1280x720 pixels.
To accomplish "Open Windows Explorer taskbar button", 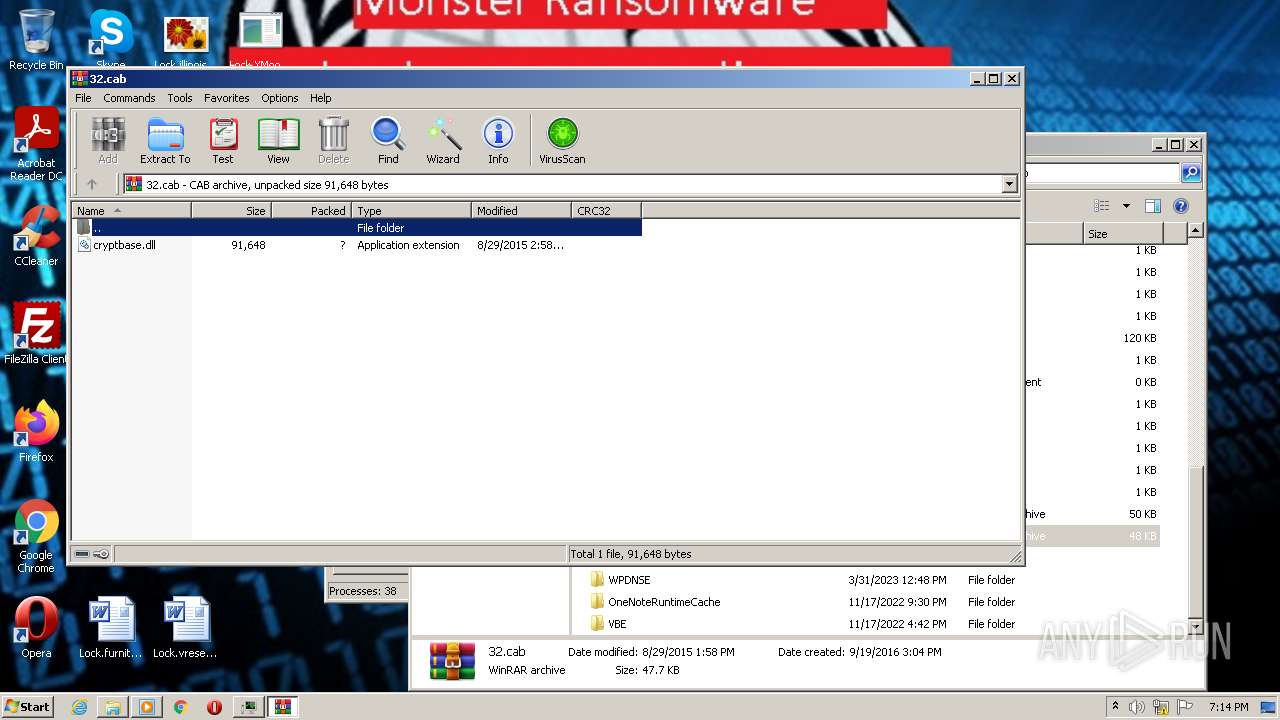I will click(x=113, y=707).
